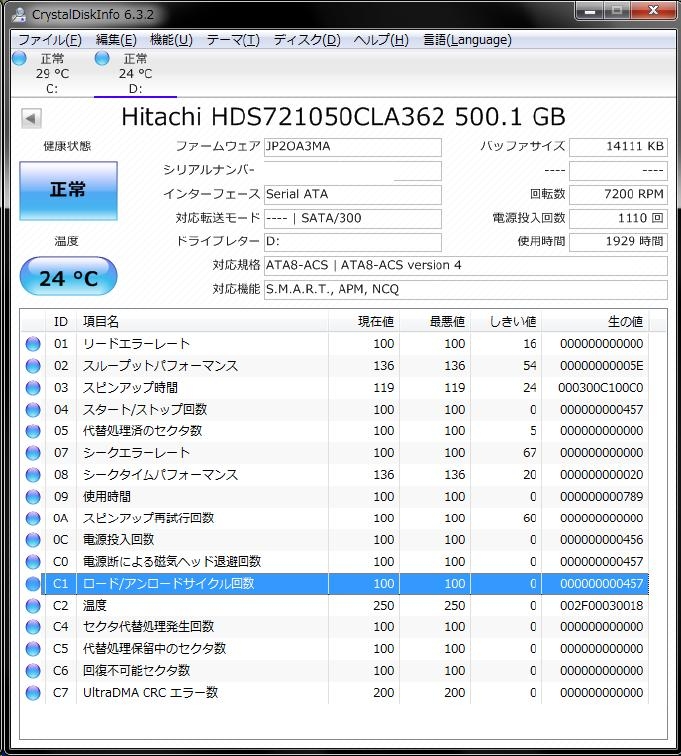Click the 7200 RPM rotation field
This screenshot has height=756, width=681.
[618, 194]
